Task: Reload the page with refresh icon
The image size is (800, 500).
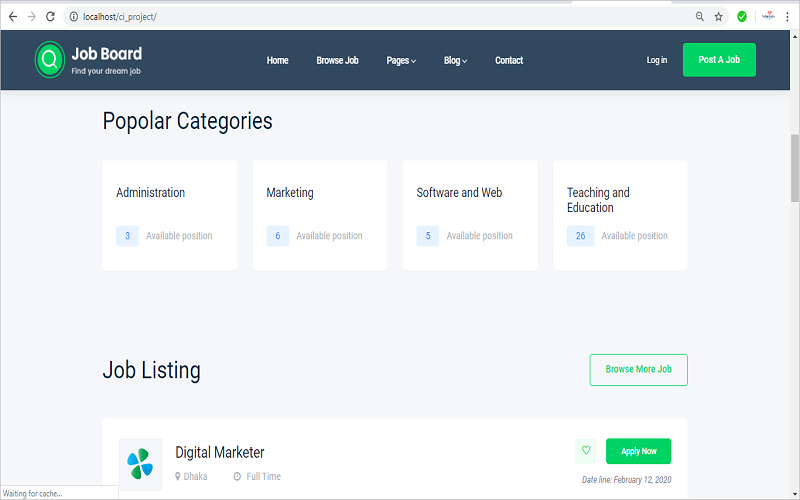Action: (50, 17)
